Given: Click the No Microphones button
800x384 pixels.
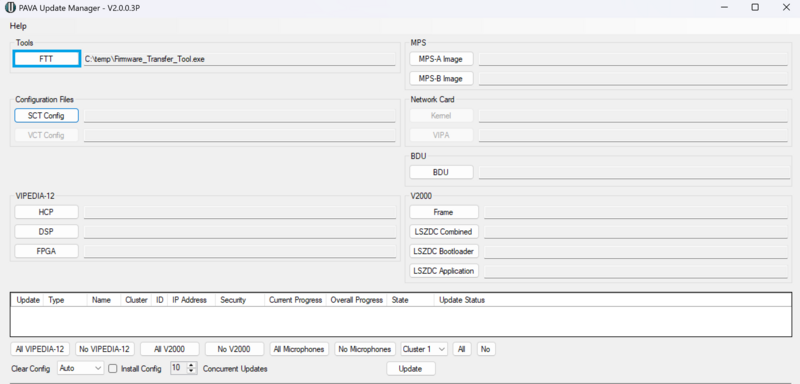Looking at the screenshot, I should [x=365, y=349].
